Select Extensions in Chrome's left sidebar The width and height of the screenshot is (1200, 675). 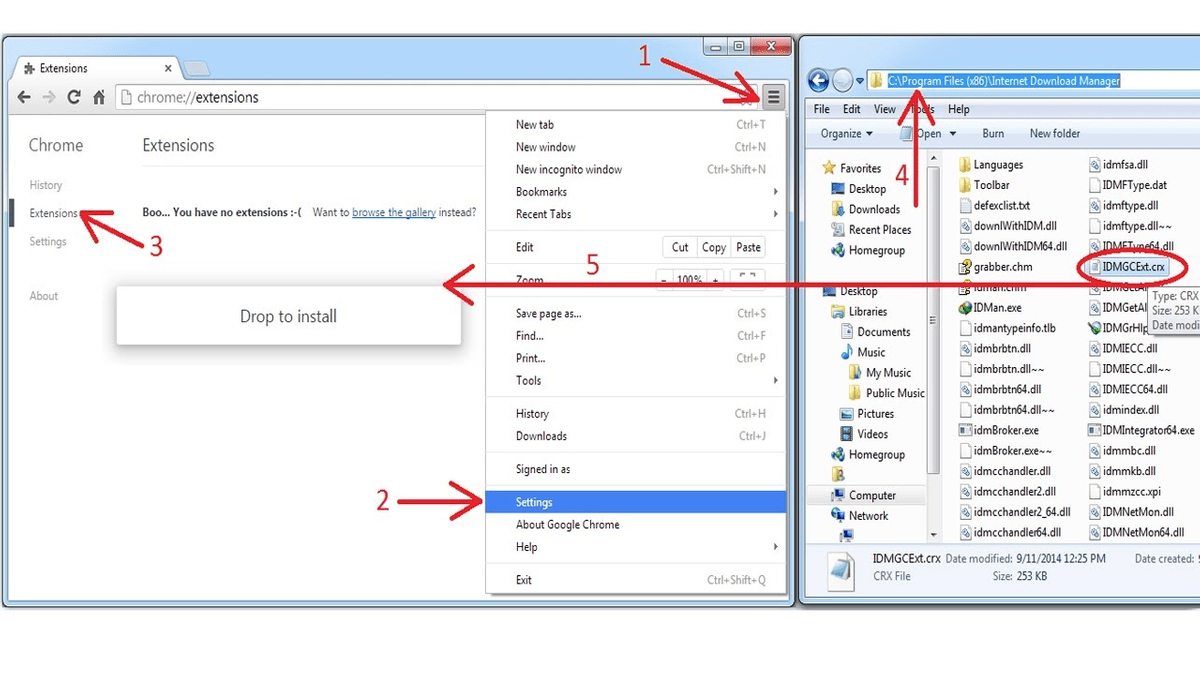53,213
